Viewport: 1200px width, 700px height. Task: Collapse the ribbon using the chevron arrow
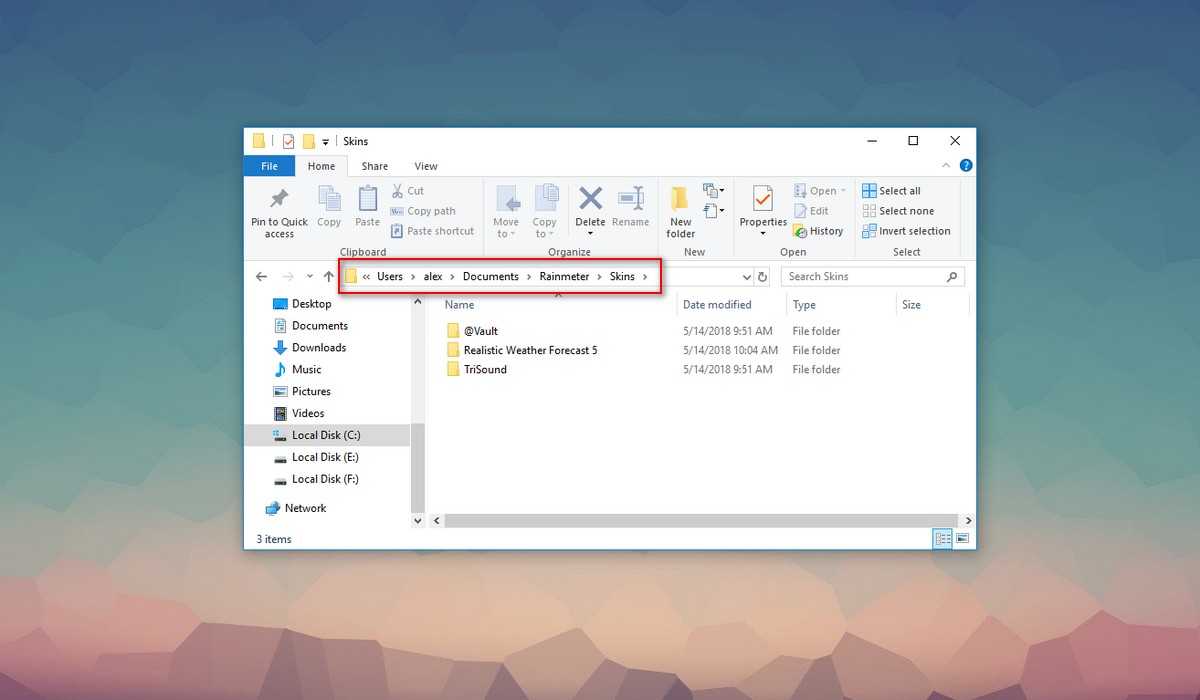[946, 166]
